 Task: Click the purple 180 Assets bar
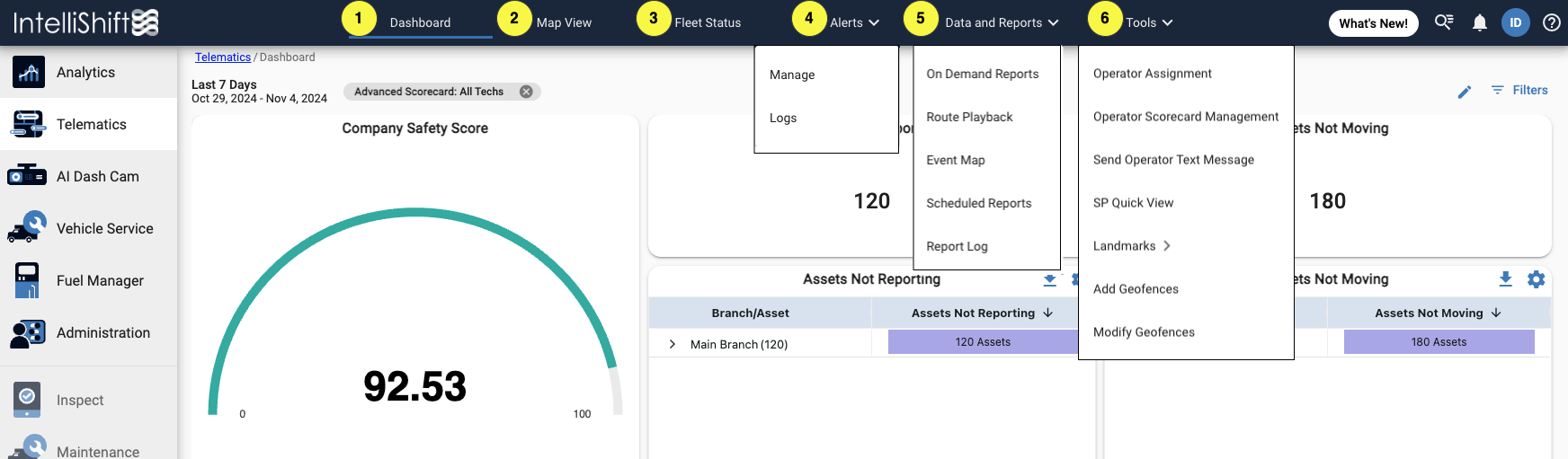coord(1439,342)
